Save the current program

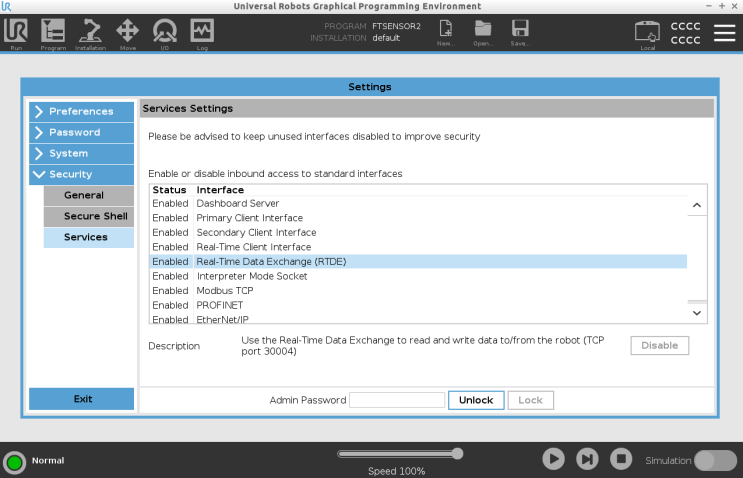click(x=520, y=32)
